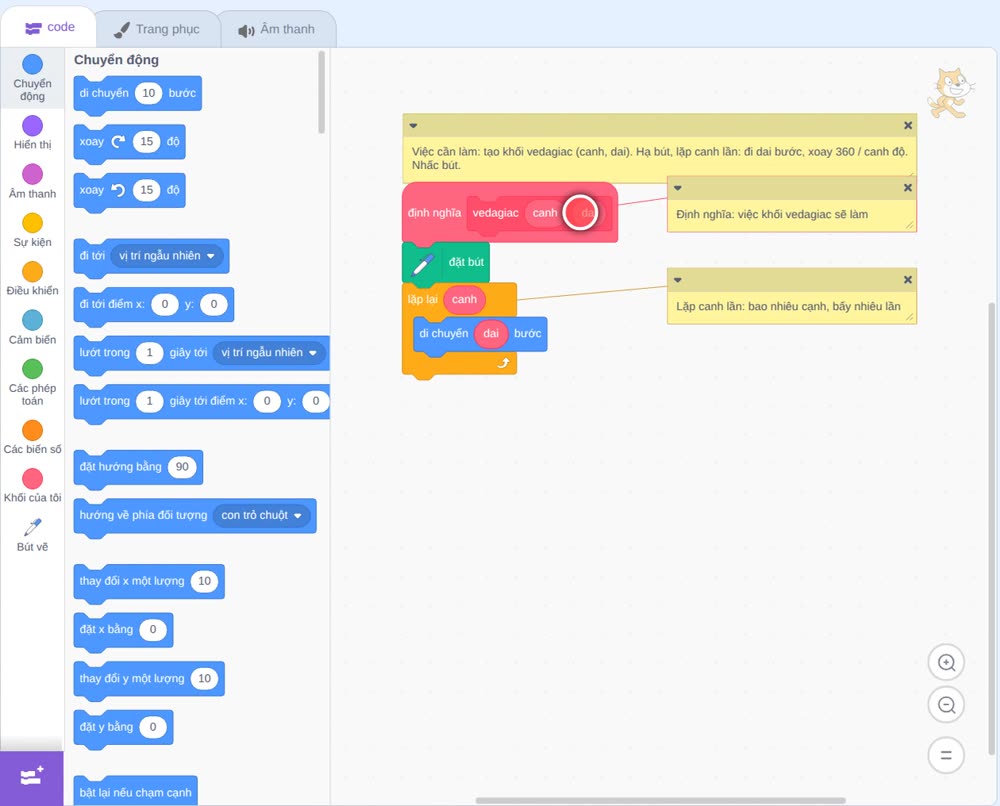
Task: Click the dai argument in di chuyển block
Action: (490, 333)
